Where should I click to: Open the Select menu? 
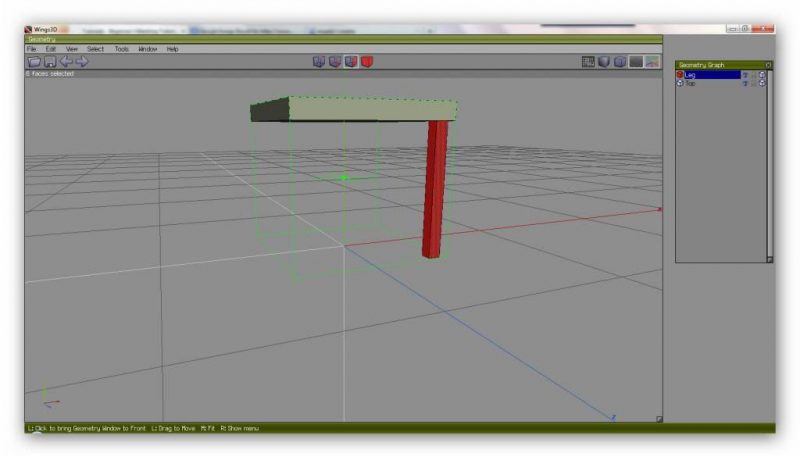click(95, 49)
